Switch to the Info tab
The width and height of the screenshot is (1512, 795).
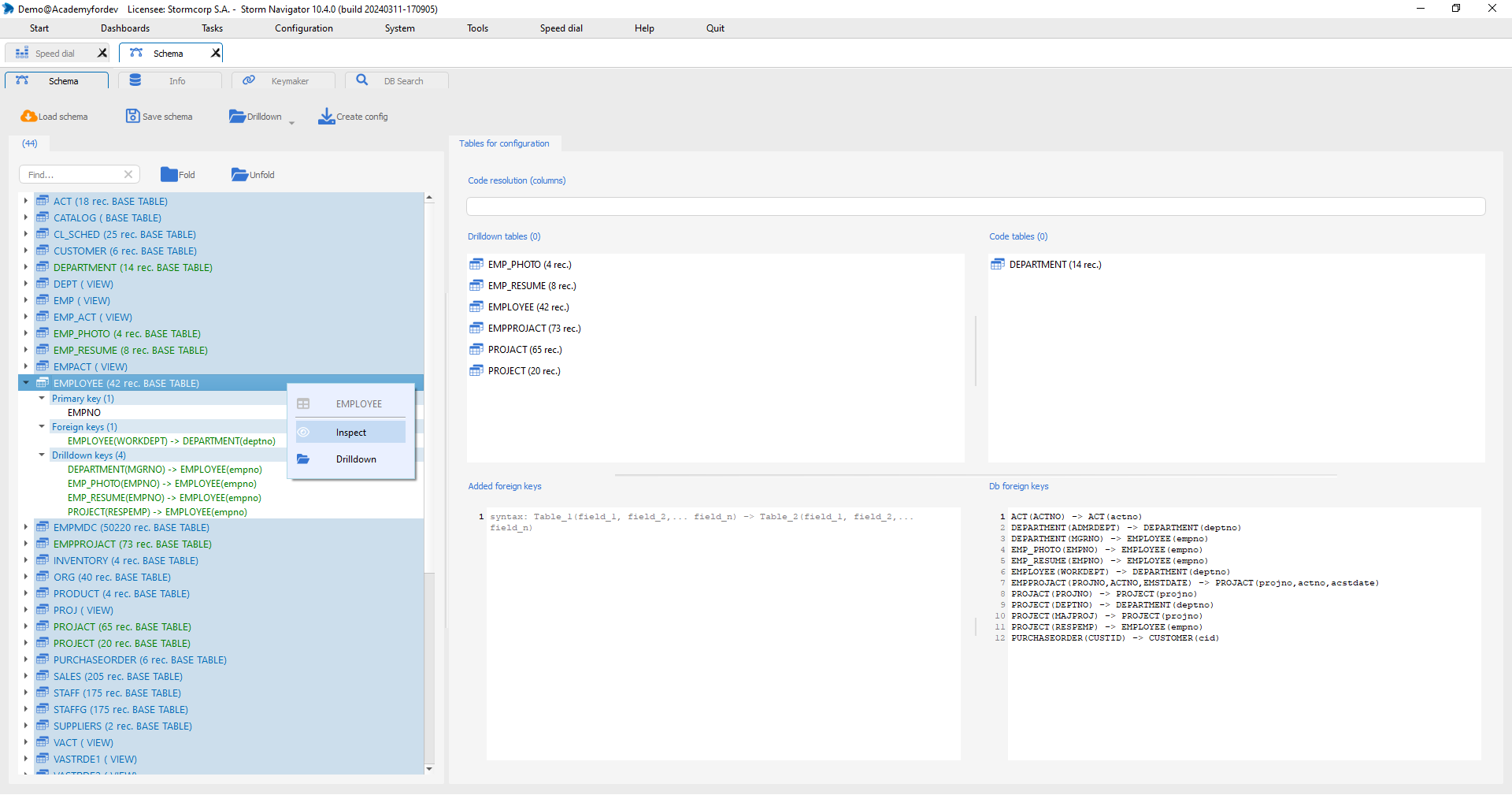click(169, 80)
